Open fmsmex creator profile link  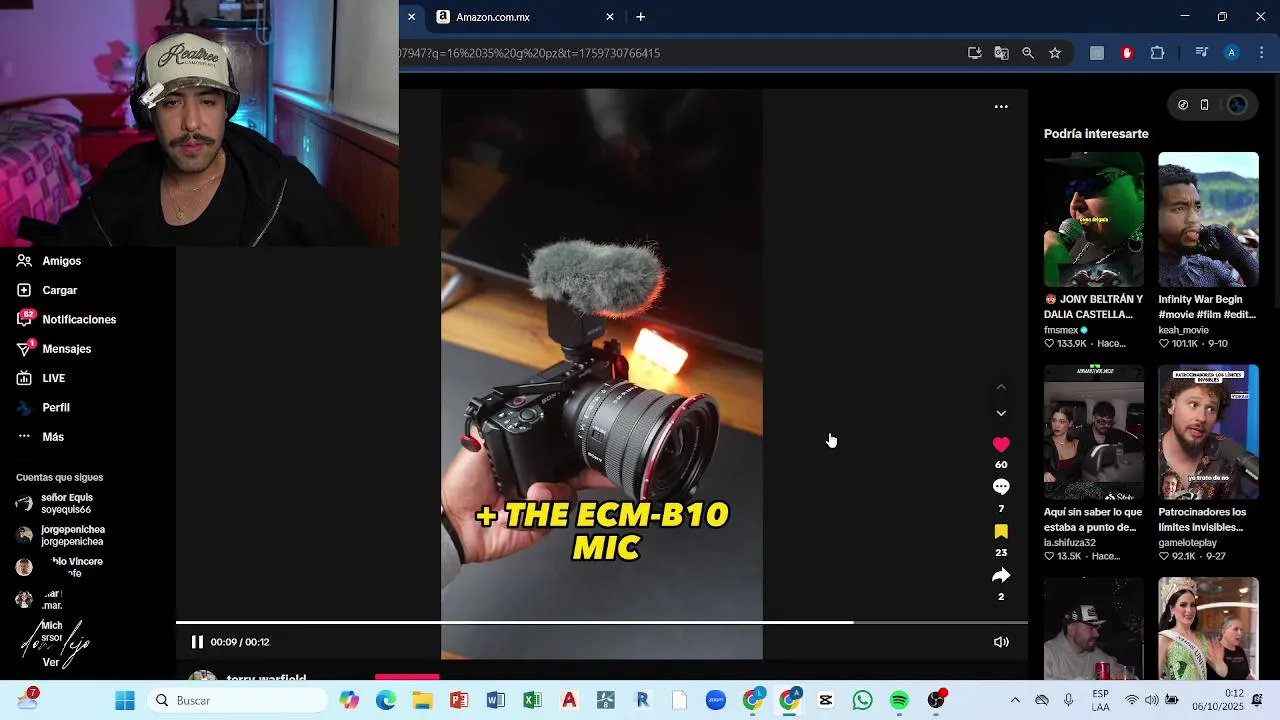tap(1061, 330)
